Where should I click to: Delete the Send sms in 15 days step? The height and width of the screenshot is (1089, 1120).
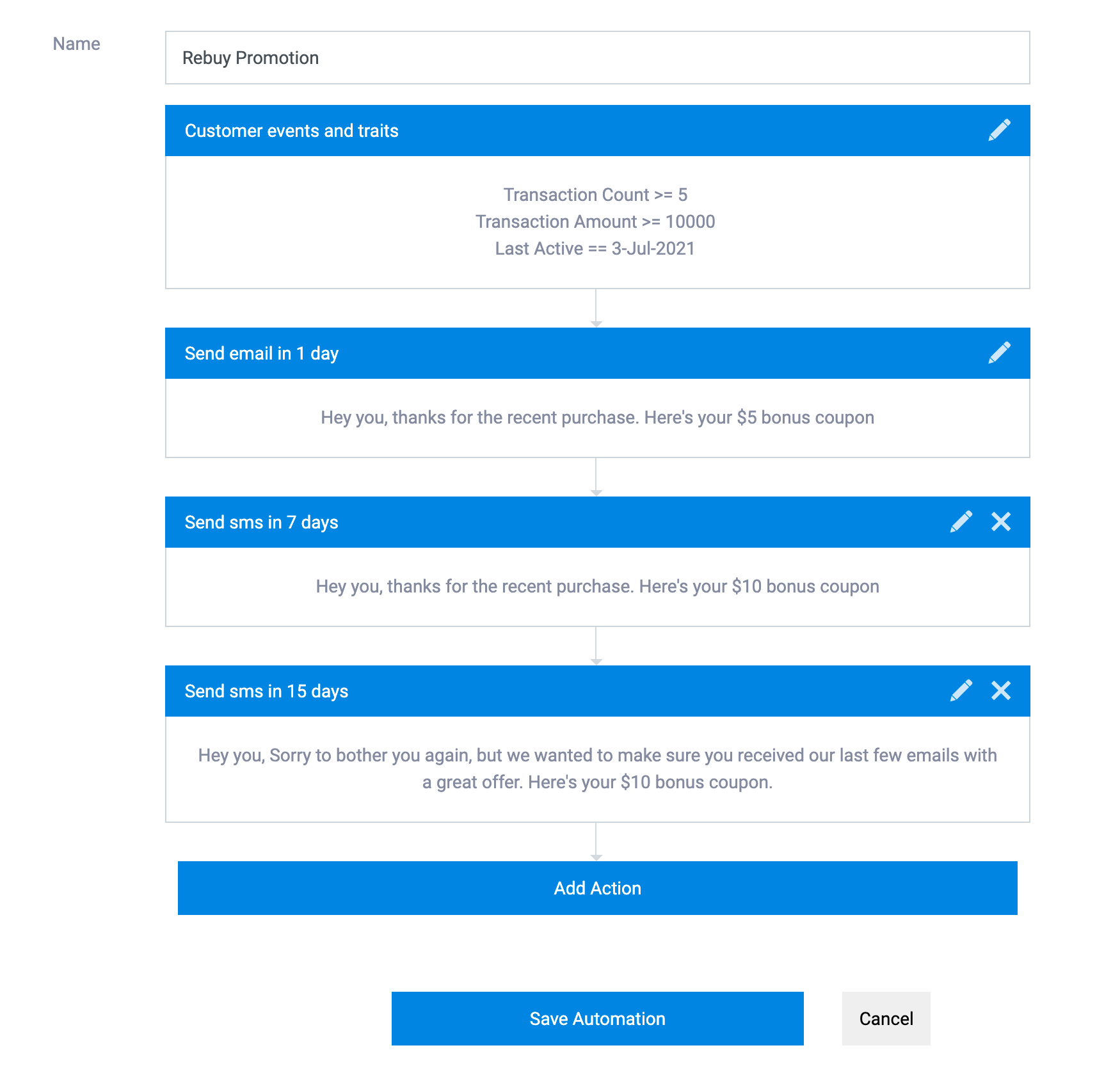tap(1001, 690)
